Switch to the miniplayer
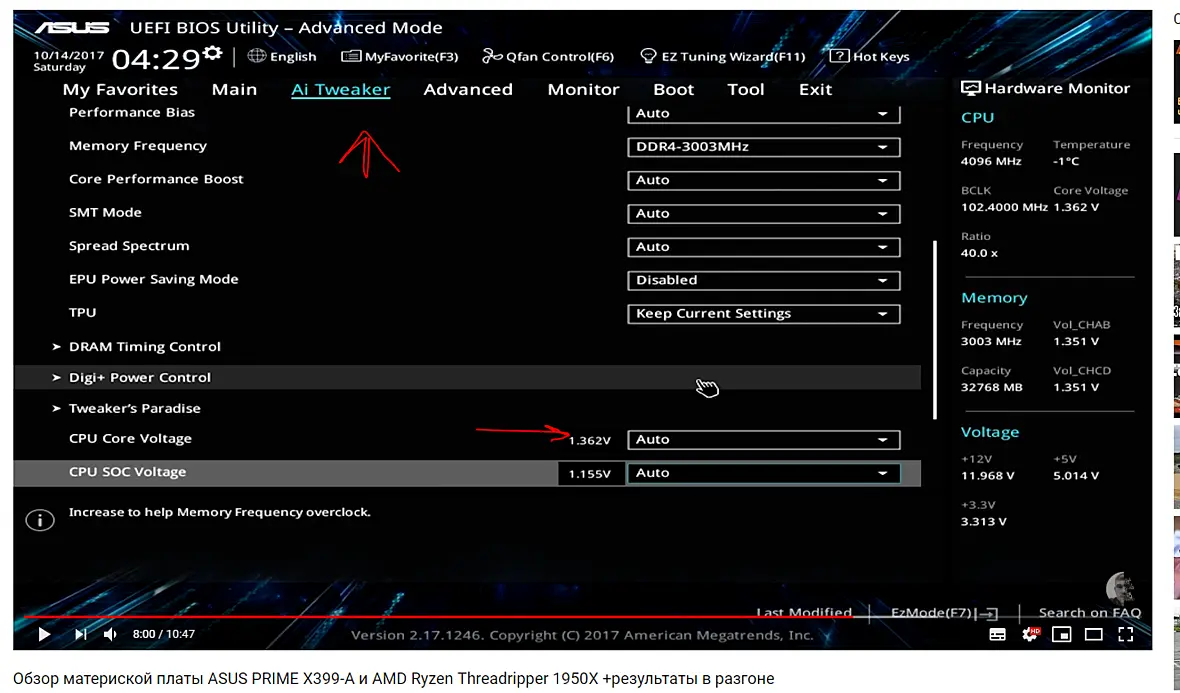1180x693 pixels. (x=1061, y=634)
